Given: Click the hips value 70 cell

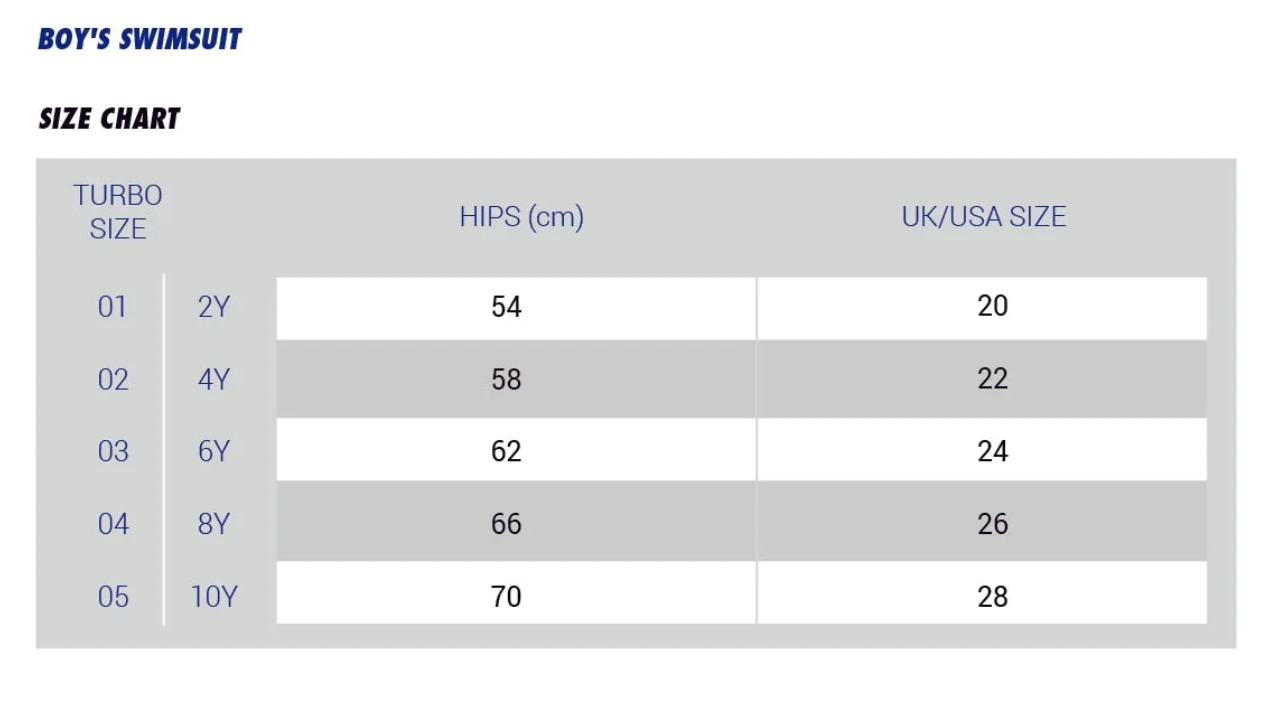Looking at the screenshot, I should pos(506,597).
